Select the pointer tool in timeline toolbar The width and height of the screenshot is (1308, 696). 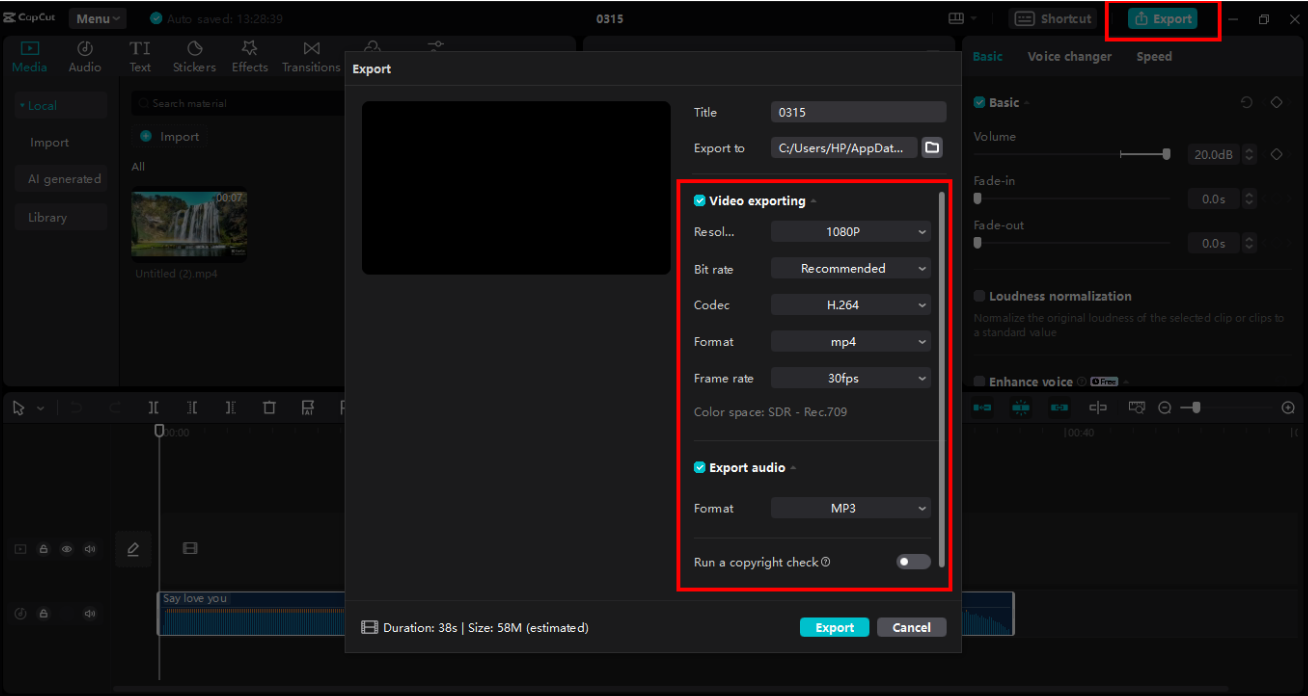(x=19, y=408)
